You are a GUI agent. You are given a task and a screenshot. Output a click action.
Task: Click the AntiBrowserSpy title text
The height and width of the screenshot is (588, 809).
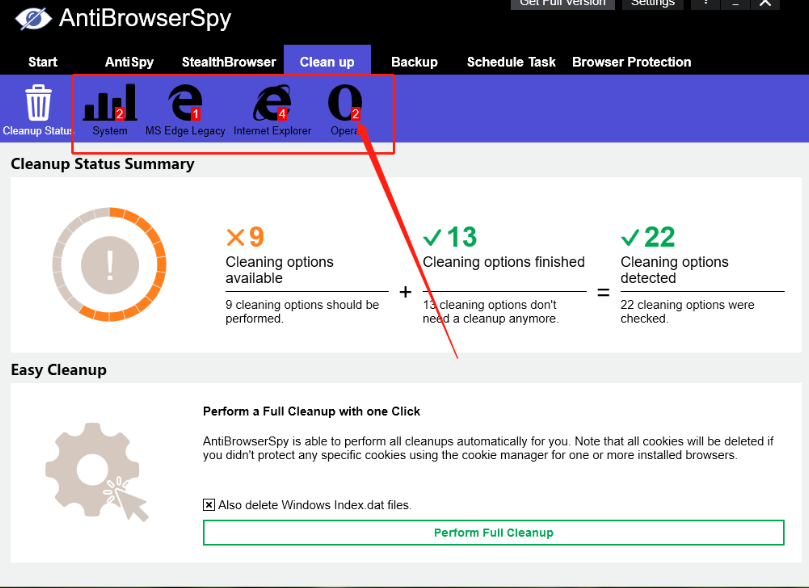pos(145,19)
